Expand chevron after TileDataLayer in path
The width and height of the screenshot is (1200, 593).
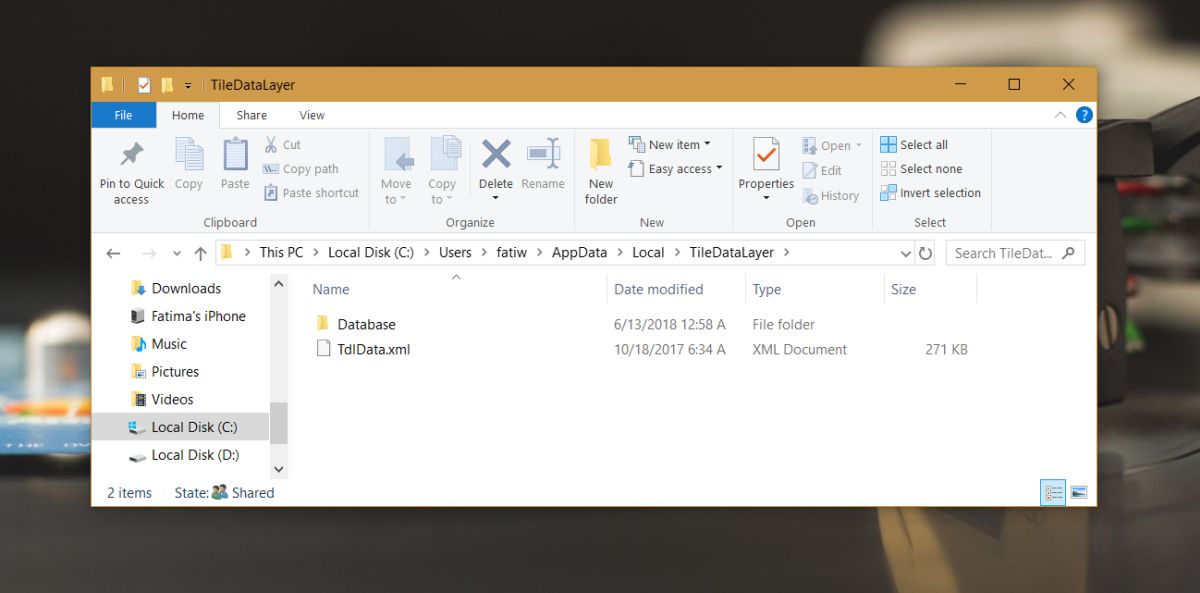pyautogui.click(x=787, y=253)
